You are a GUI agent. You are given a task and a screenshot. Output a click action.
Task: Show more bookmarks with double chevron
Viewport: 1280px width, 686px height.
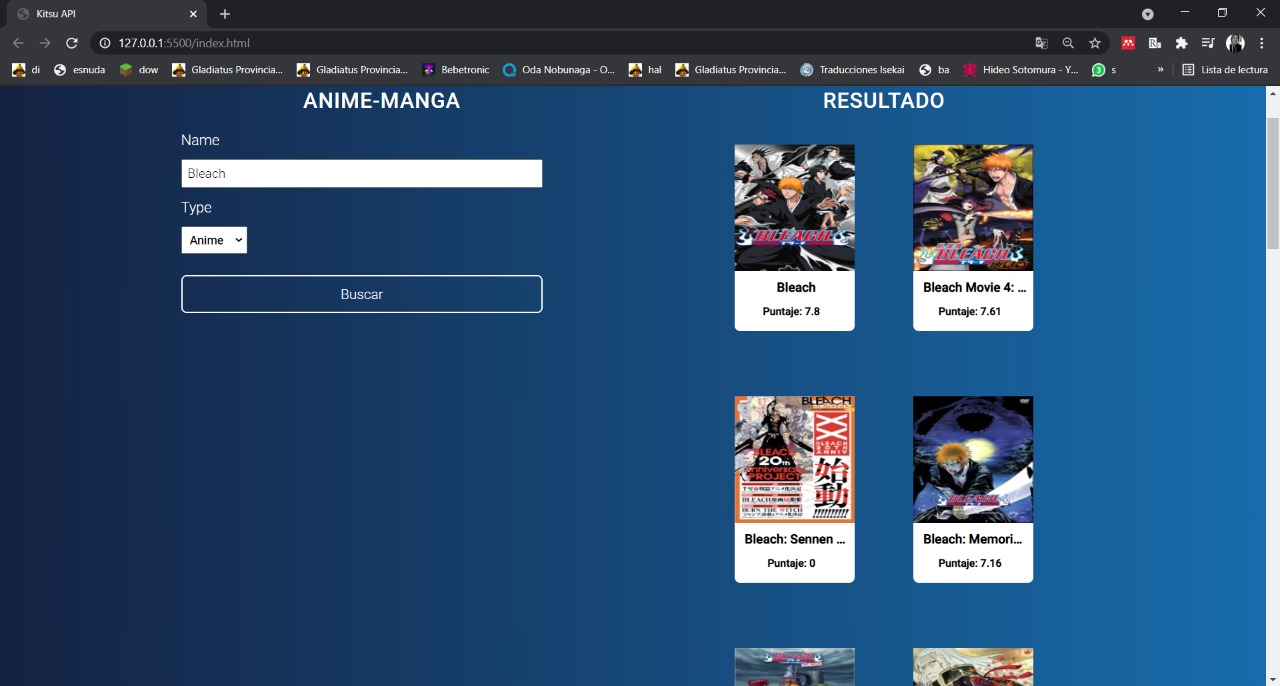[1161, 70]
